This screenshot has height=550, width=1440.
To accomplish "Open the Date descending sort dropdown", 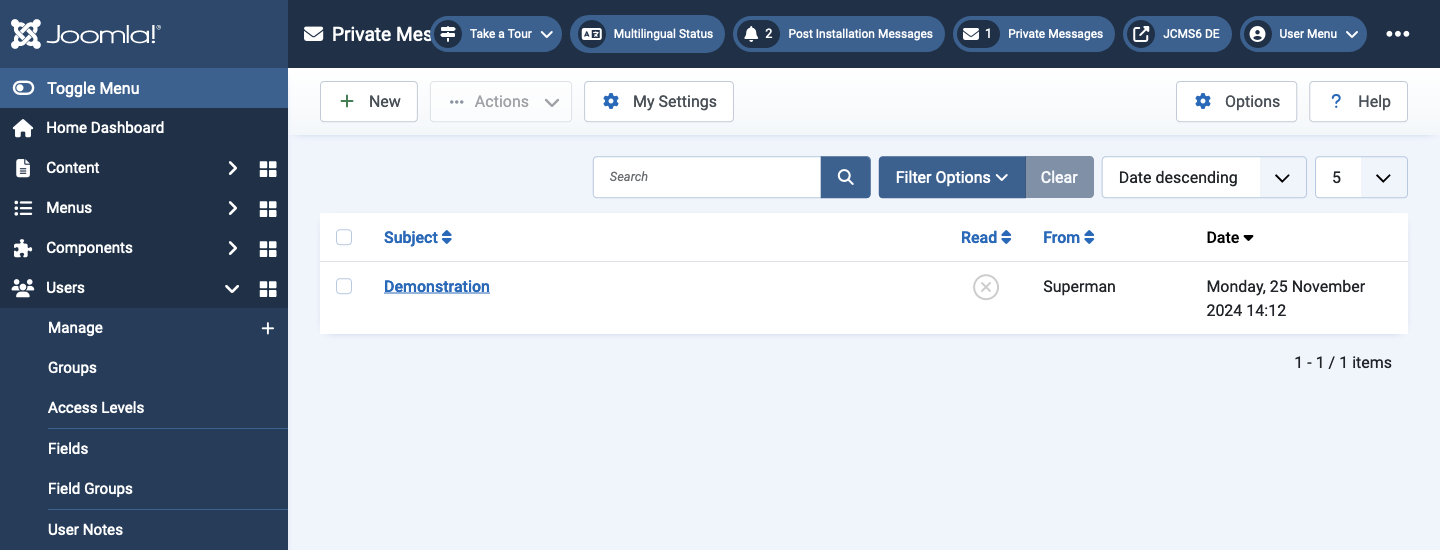I will 1204,177.
